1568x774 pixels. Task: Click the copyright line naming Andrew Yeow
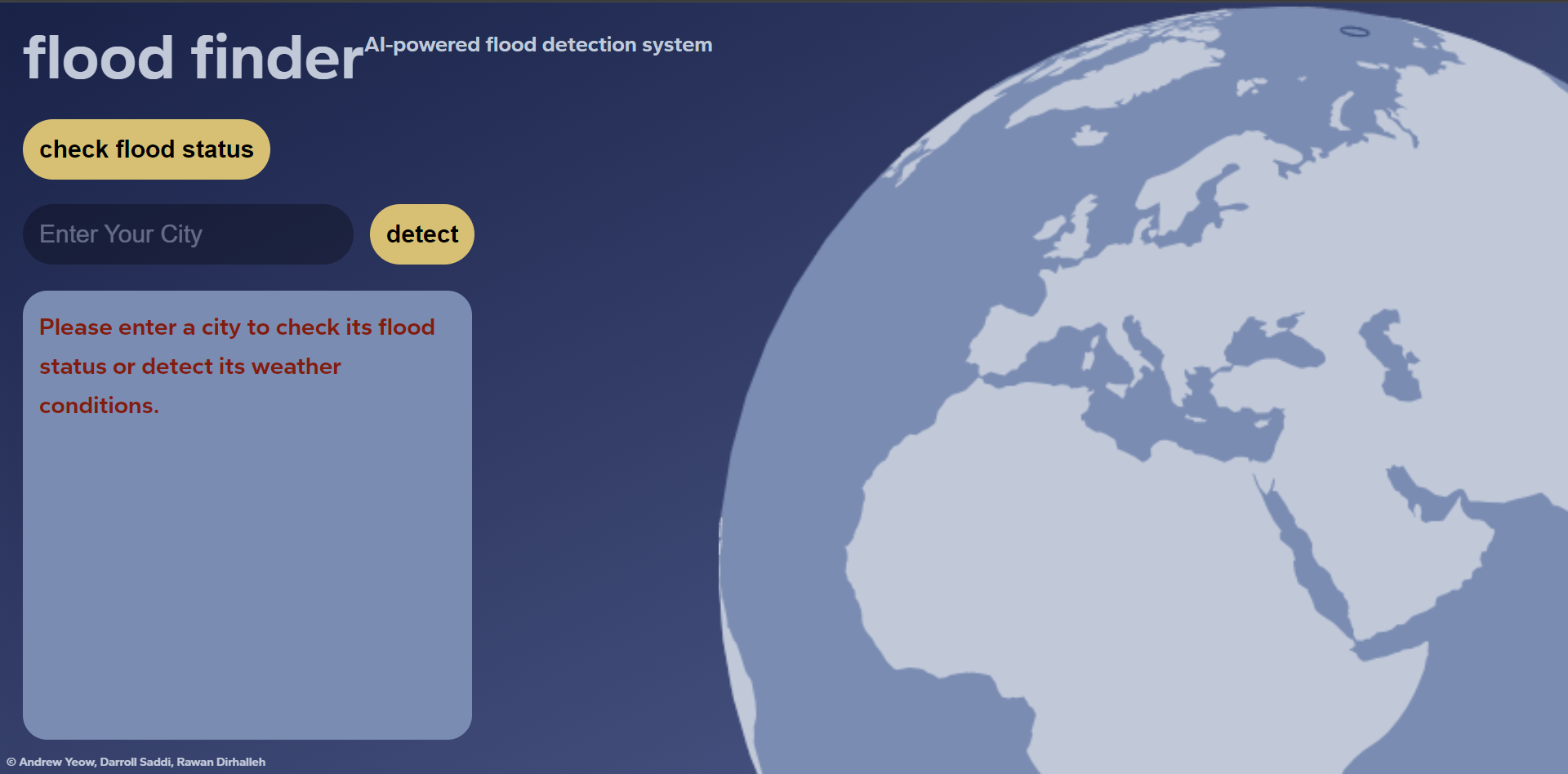(136, 762)
